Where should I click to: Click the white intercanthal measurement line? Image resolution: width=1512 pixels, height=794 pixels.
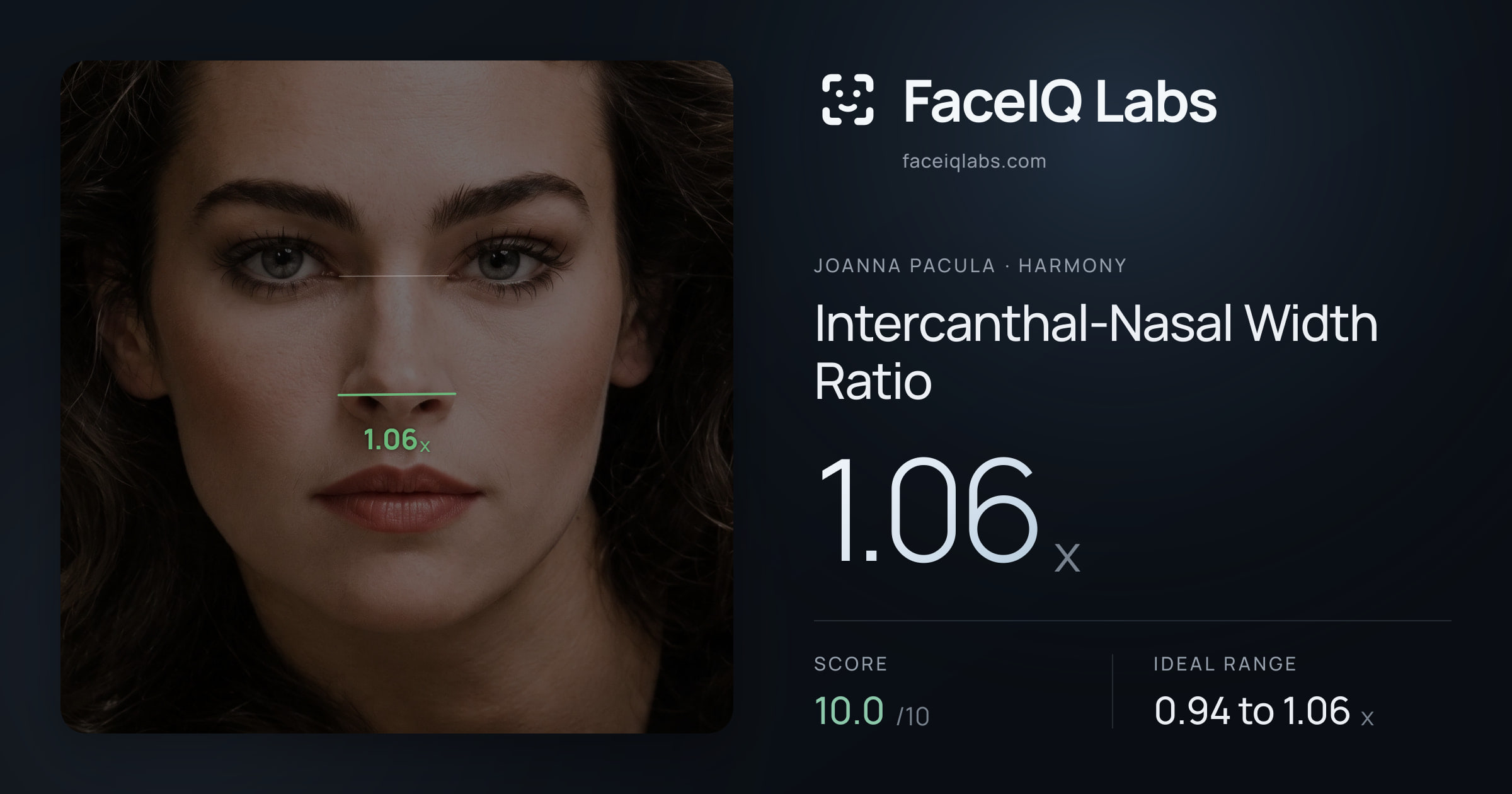pos(394,276)
